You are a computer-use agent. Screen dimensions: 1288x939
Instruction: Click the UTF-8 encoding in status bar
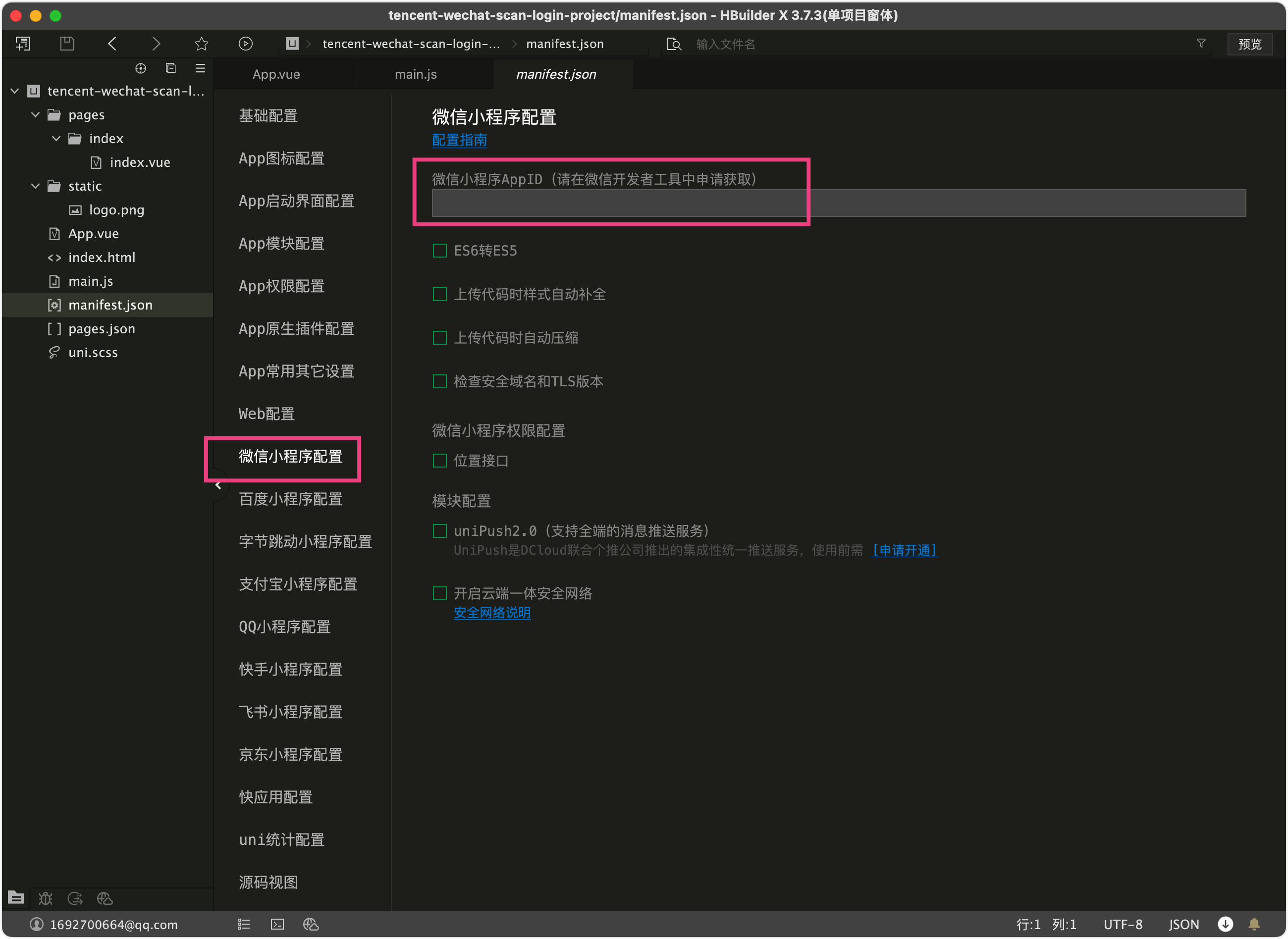(x=1123, y=924)
